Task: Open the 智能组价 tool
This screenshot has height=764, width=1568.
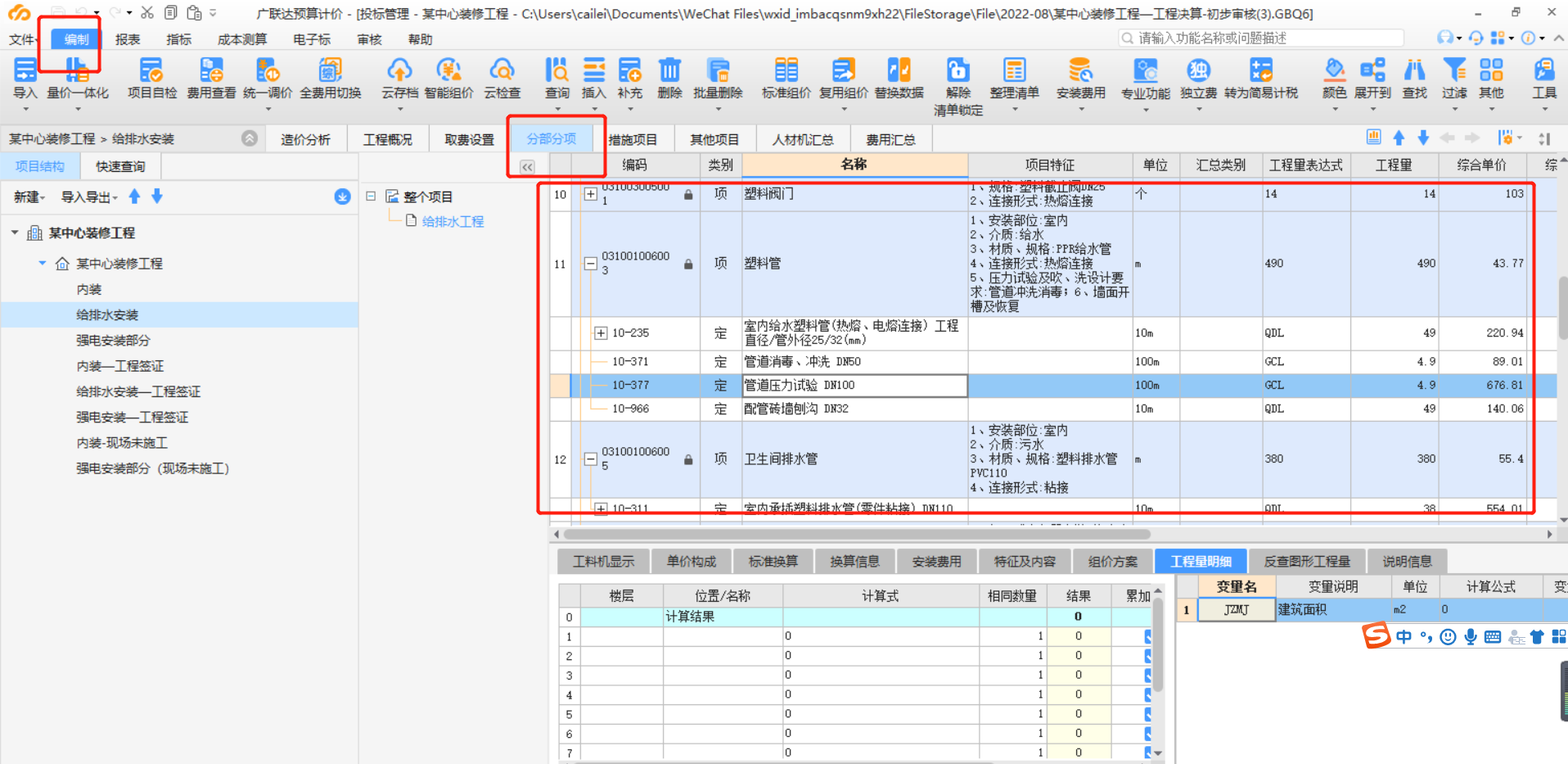Action: tap(448, 82)
